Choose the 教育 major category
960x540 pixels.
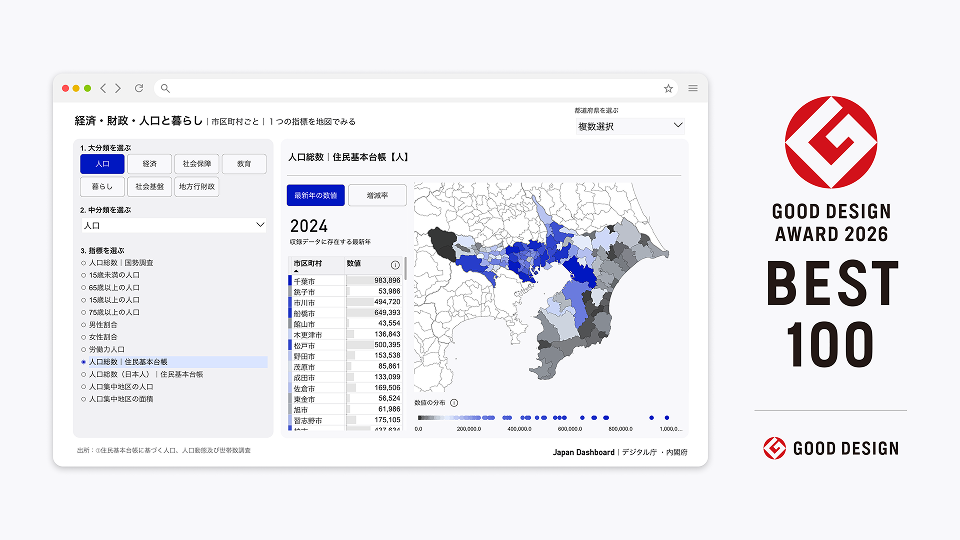click(x=244, y=163)
